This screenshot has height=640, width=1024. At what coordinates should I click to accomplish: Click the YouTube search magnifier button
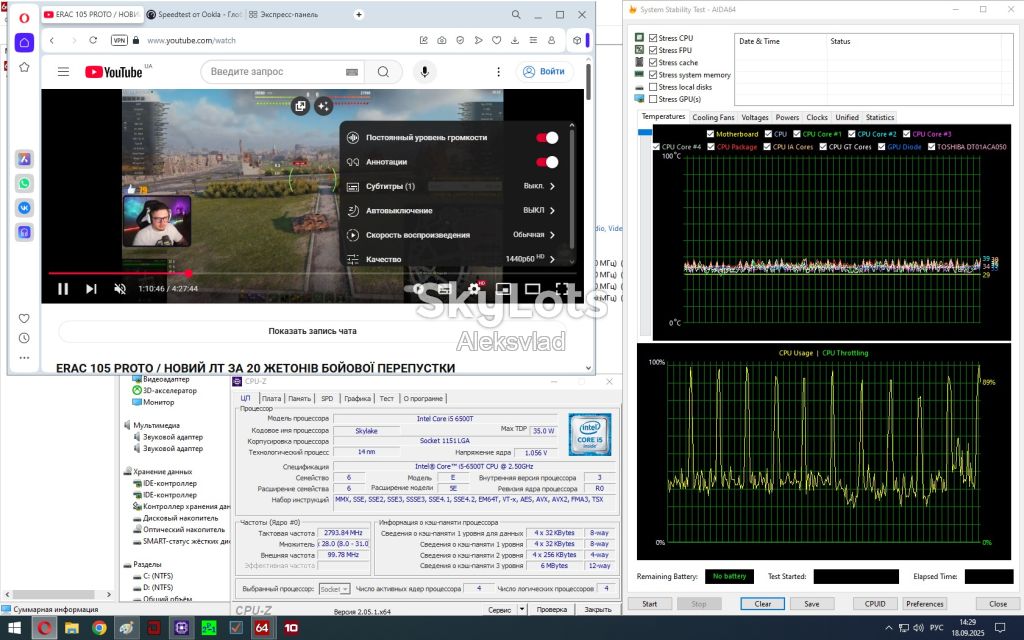coord(383,72)
